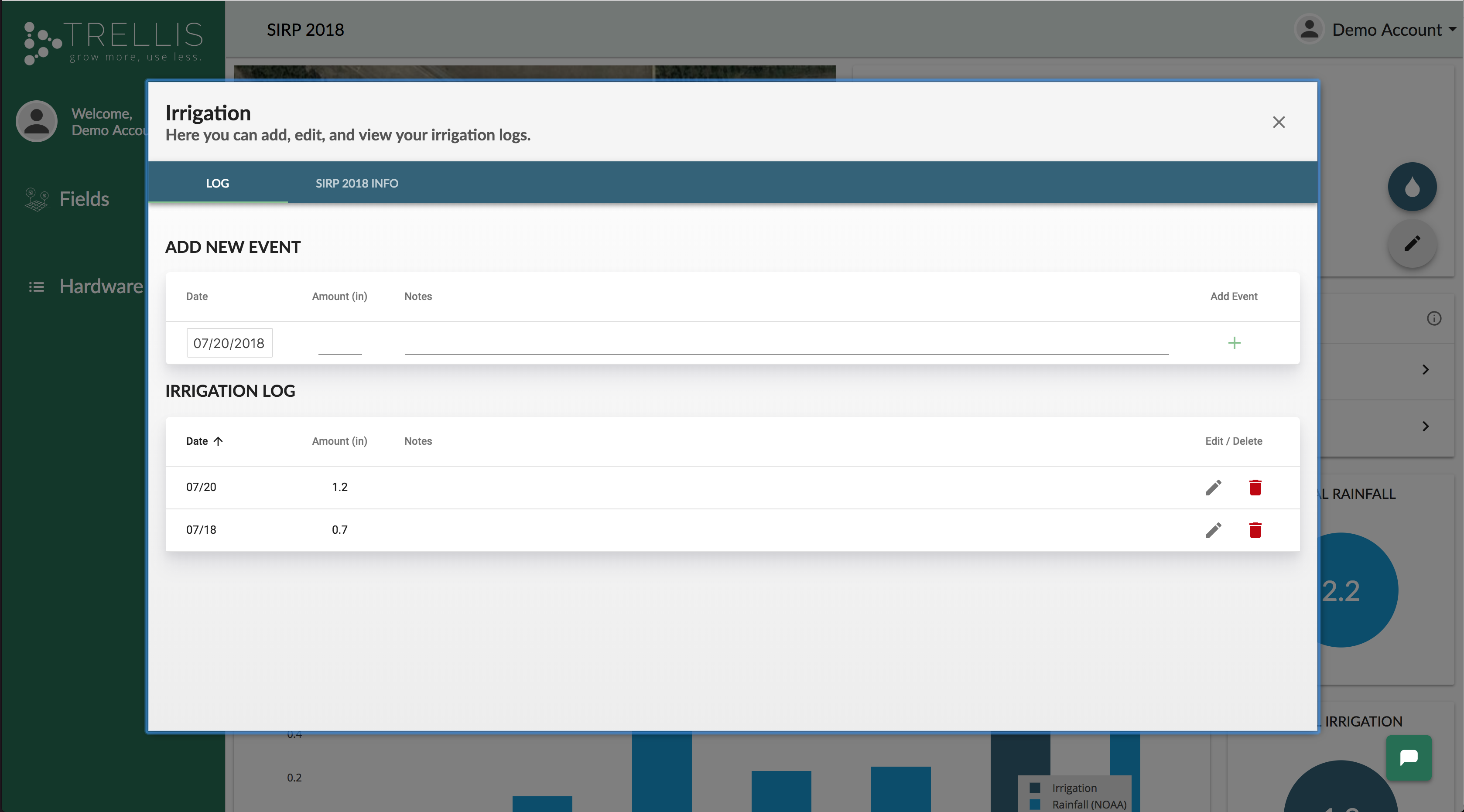Expand the lower right chevron row
Viewport: 1464px width, 812px height.
tap(1425, 426)
